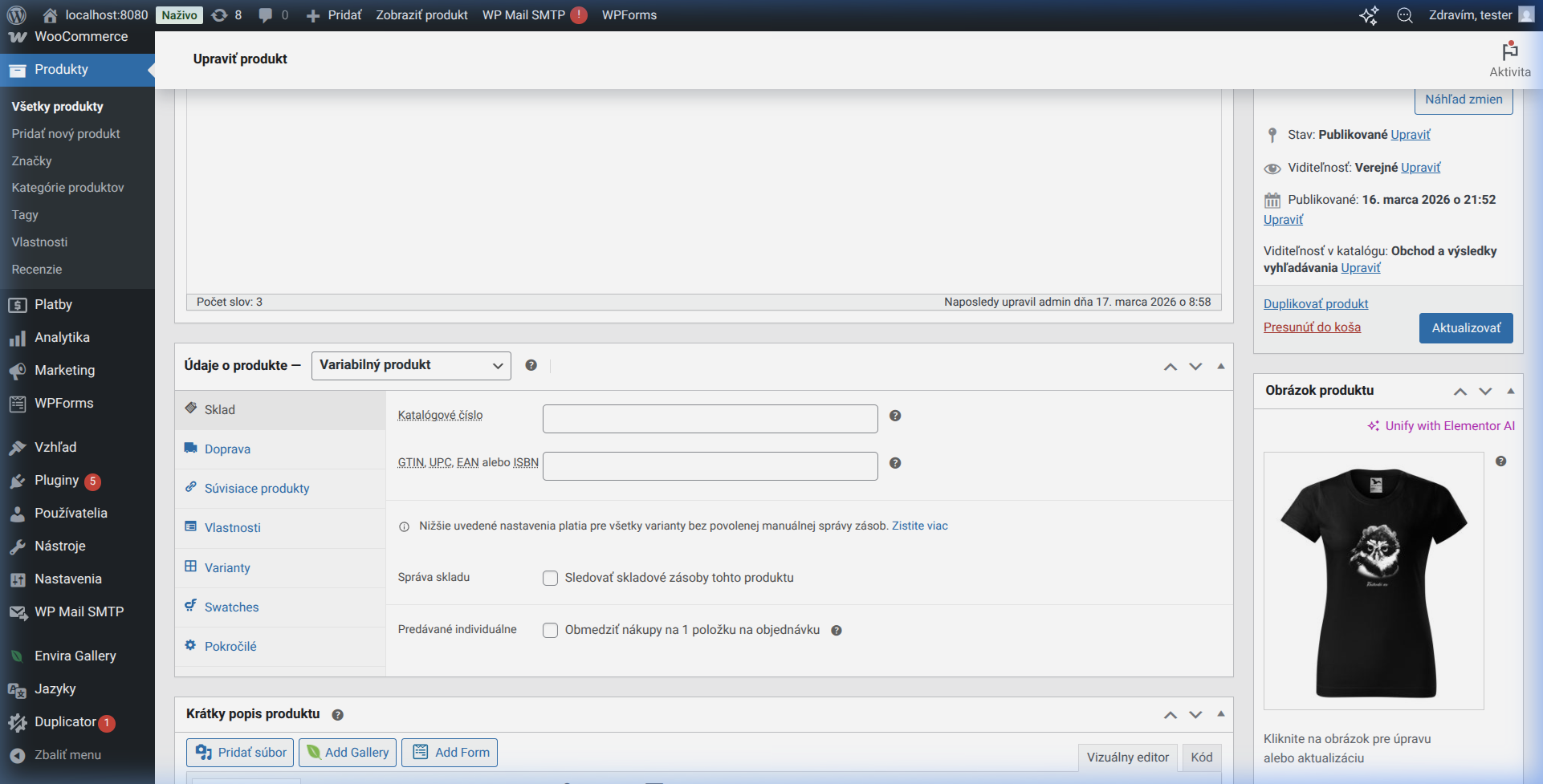
Task: Open the Variabilný produkt type dropdown
Action: (411, 365)
